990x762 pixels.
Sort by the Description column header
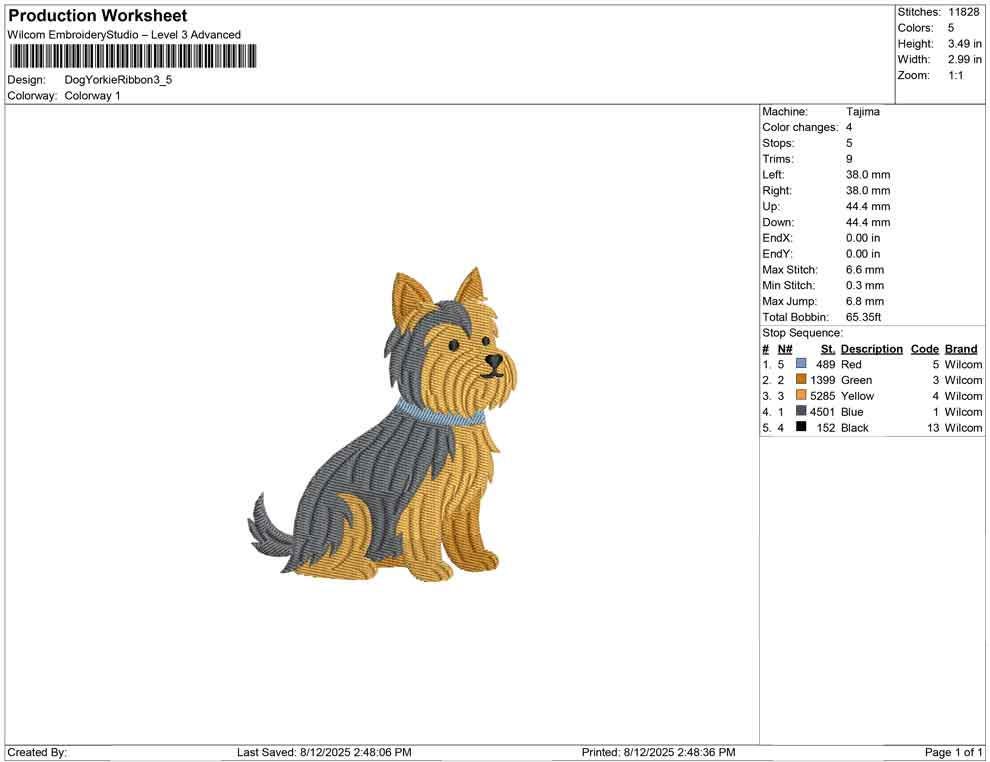871,348
